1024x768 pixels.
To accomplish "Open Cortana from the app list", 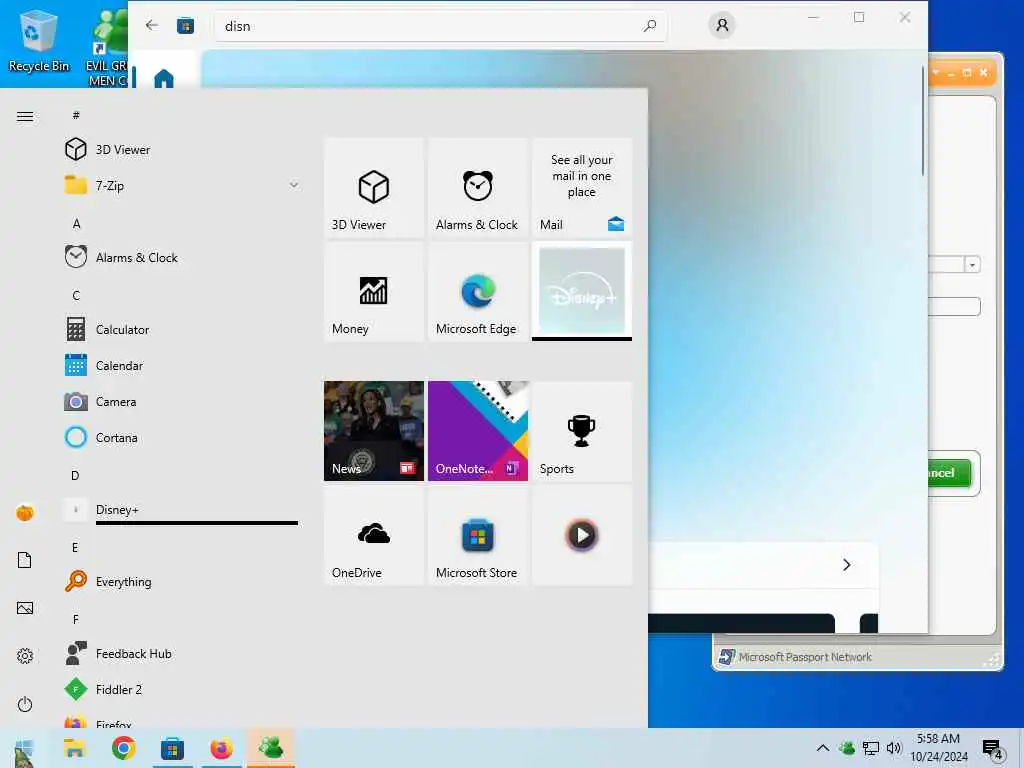I will point(181,438).
